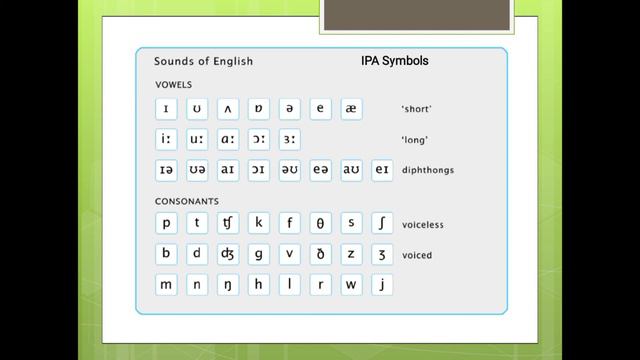Image resolution: width=640 pixels, height=360 pixels.
Task: Click the schwa ə symbol tile
Action: click(290, 109)
